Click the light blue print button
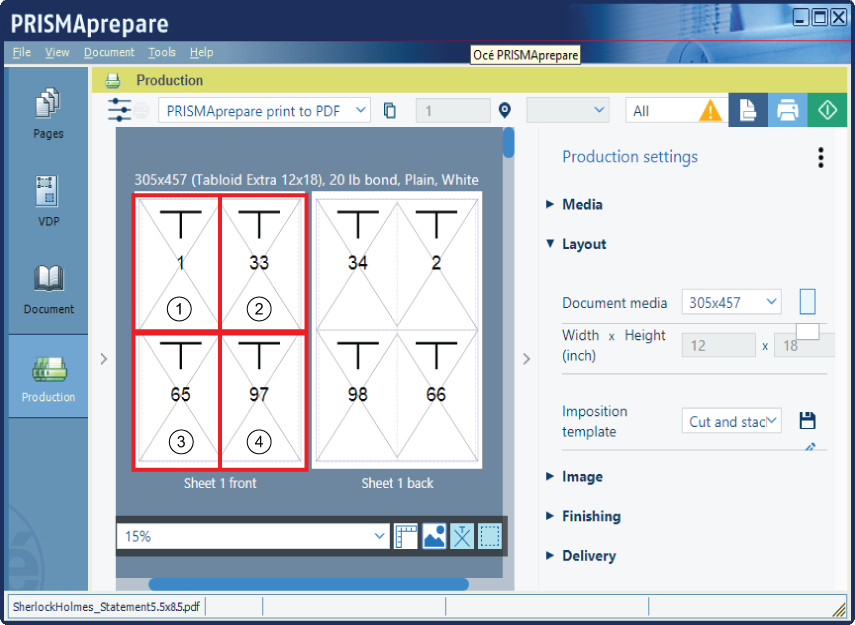Image resolution: width=855 pixels, height=625 pixels. point(787,110)
